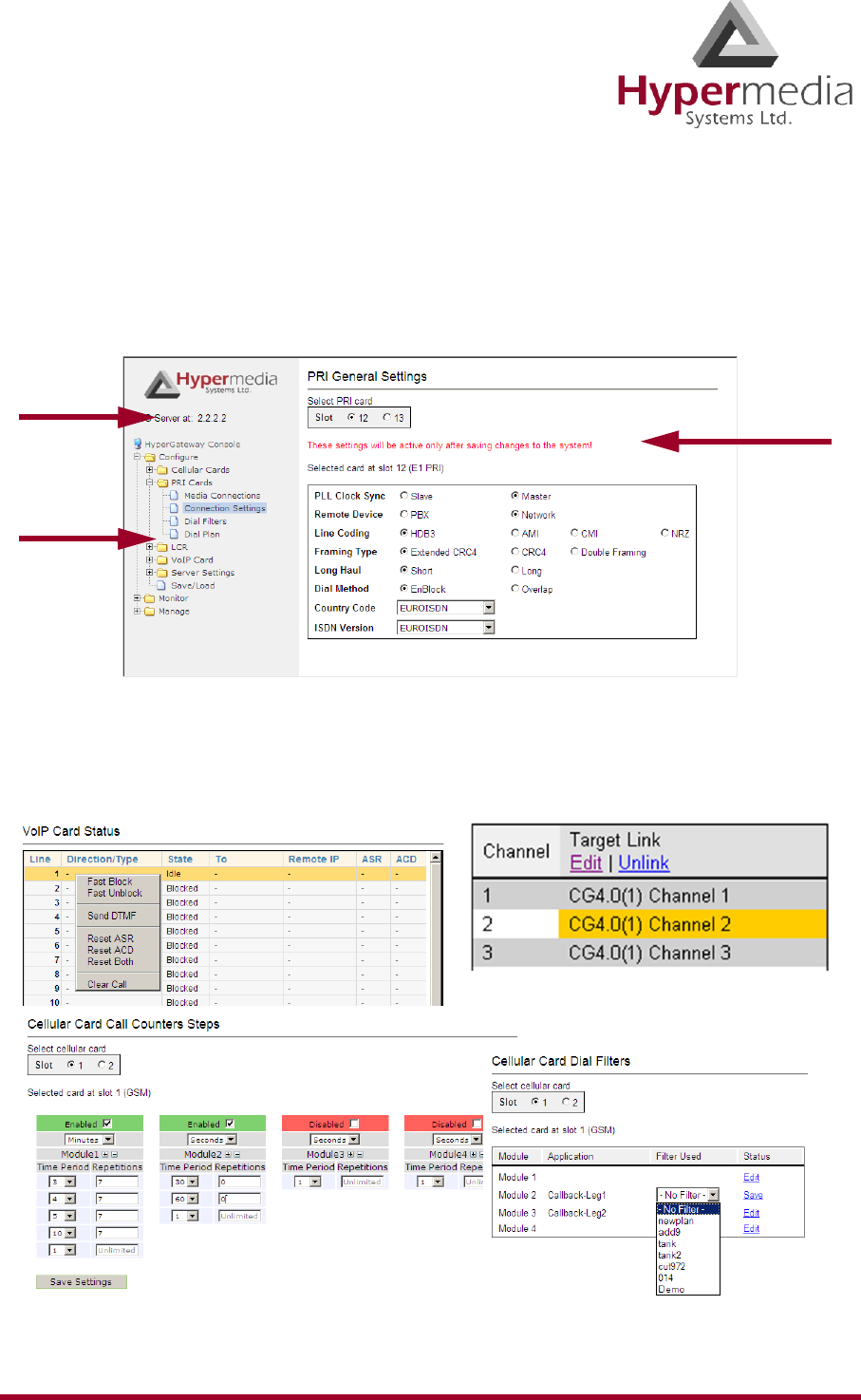
Task: Uncheck Module1 Enabled checkbox
Action: 107,1124
